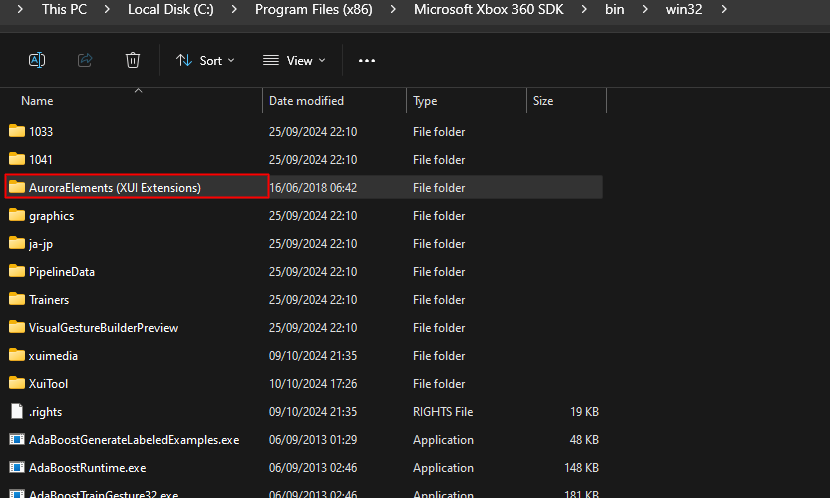Image resolution: width=830 pixels, height=498 pixels.
Task: Click the 1041 folder name
Action: [41, 160]
